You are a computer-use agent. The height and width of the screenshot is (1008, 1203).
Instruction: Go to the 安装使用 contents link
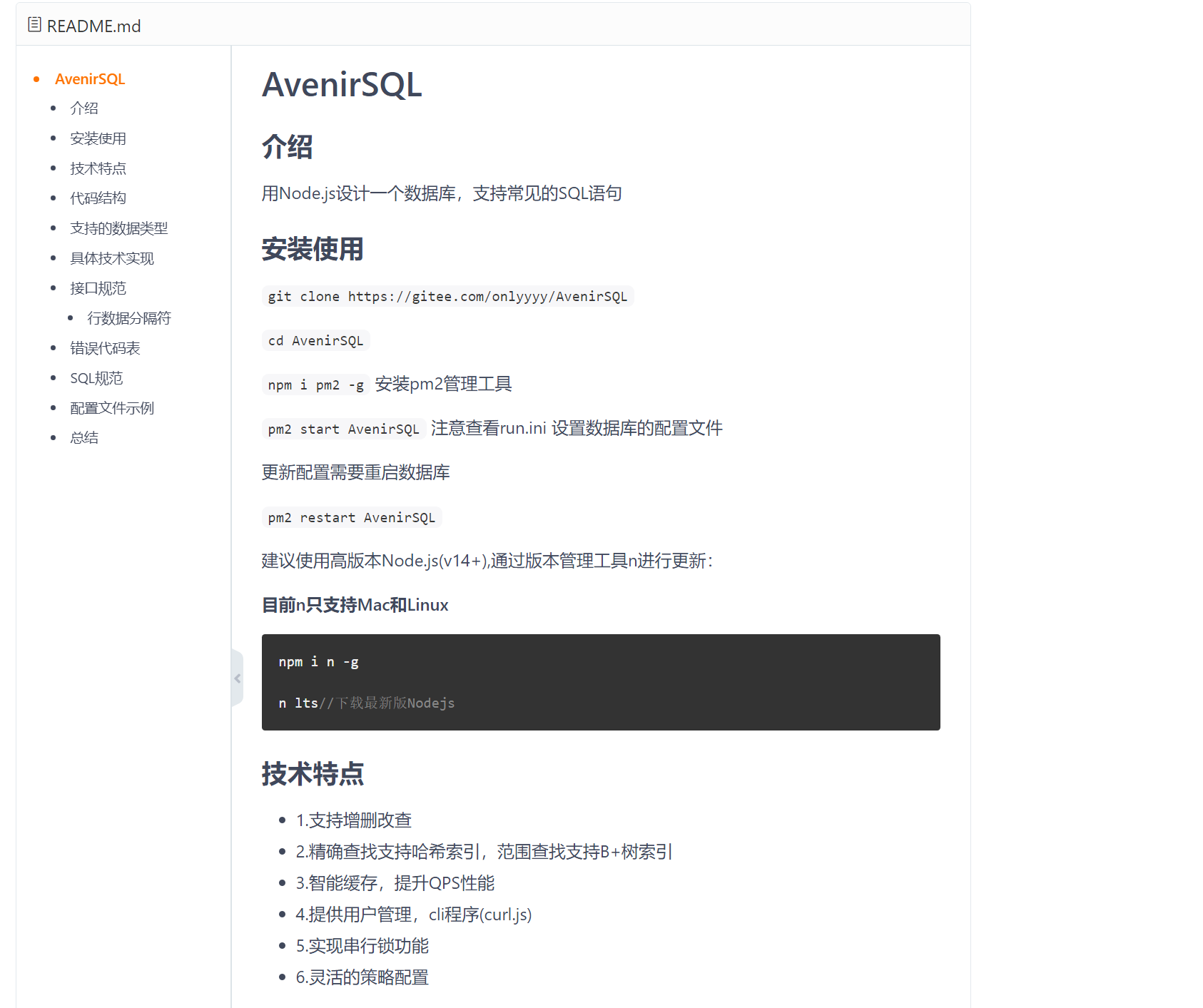click(x=98, y=138)
